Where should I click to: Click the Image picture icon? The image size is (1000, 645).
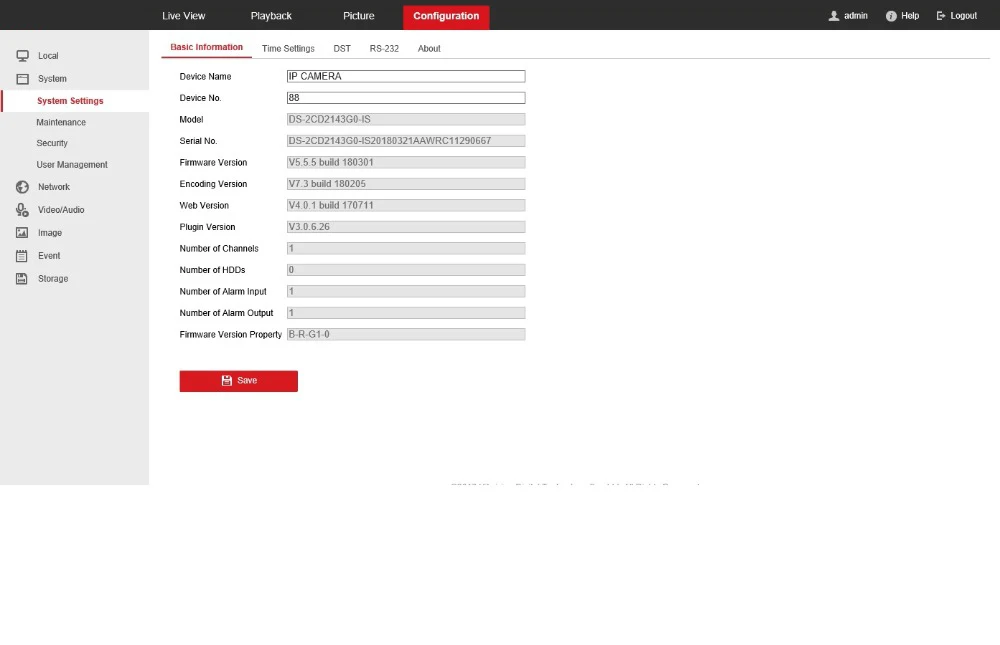tap(22, 233)
